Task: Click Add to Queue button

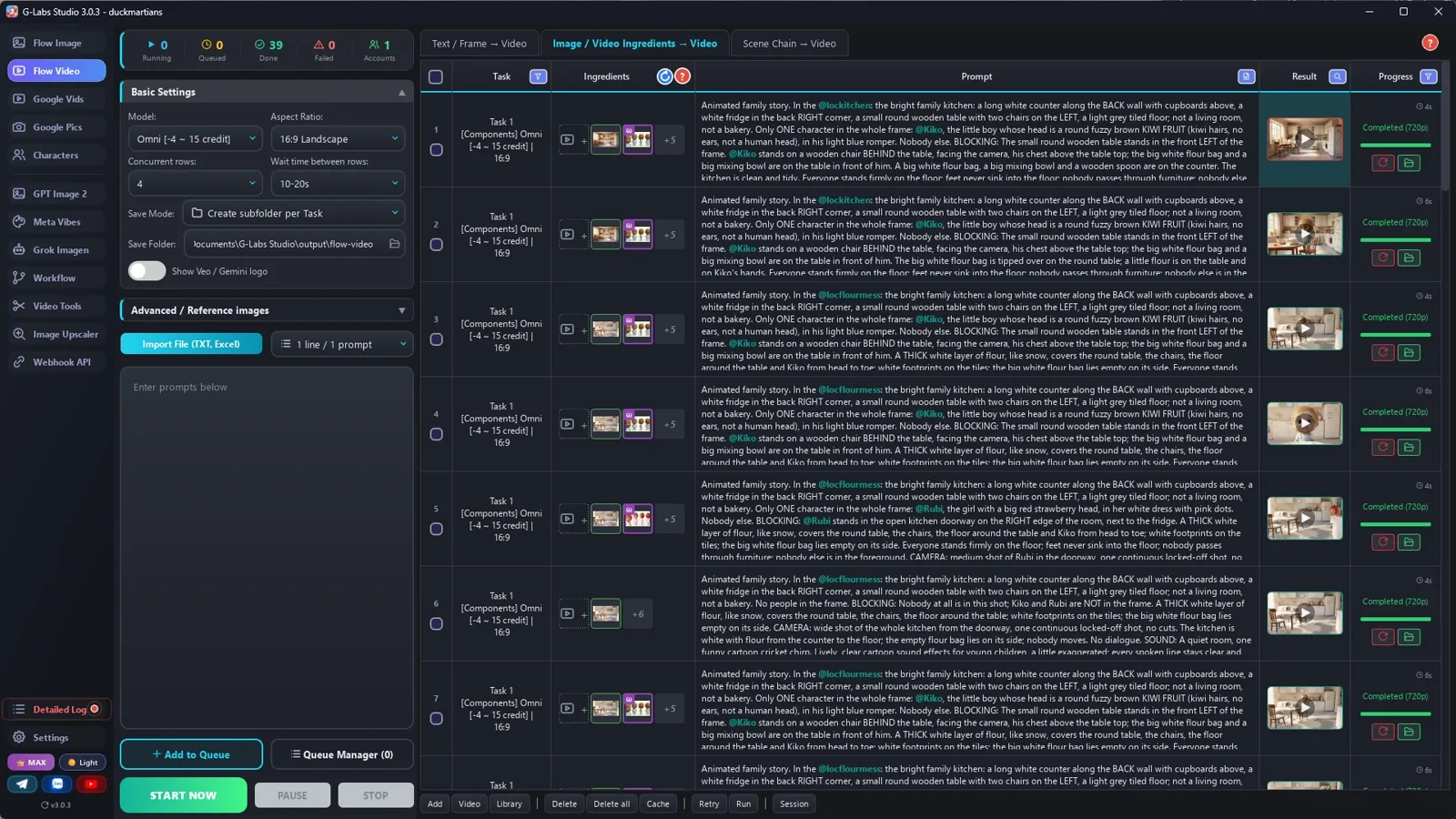Action: [x=191, y=754]
